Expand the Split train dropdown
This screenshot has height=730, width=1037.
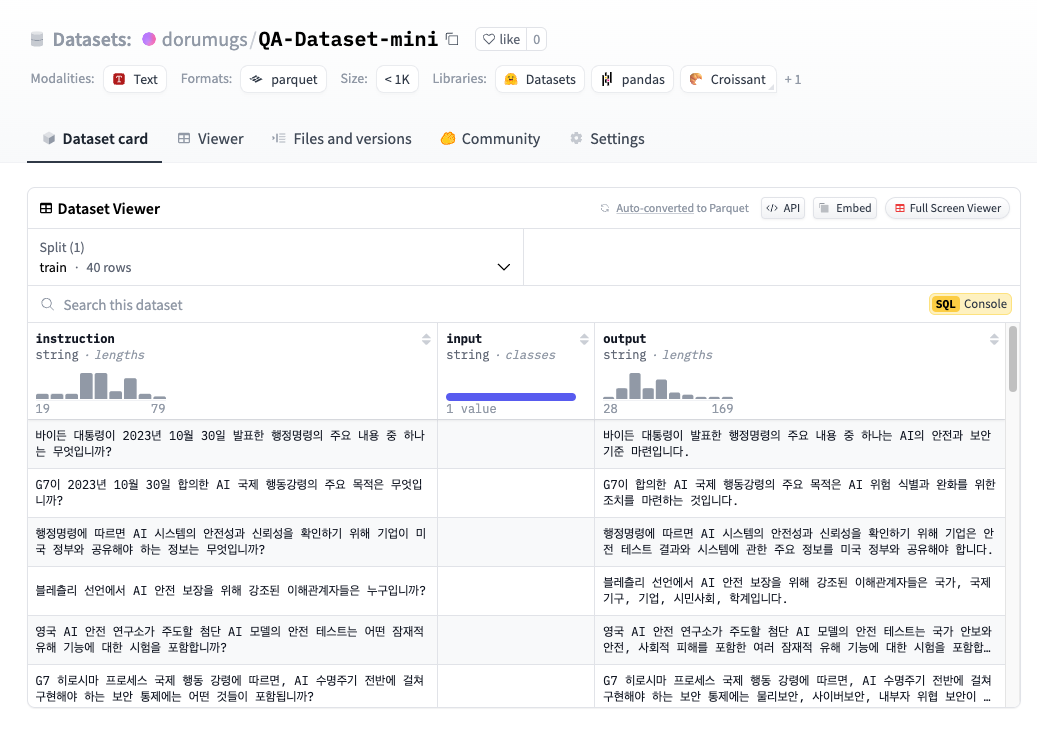(x=275, y=257)
